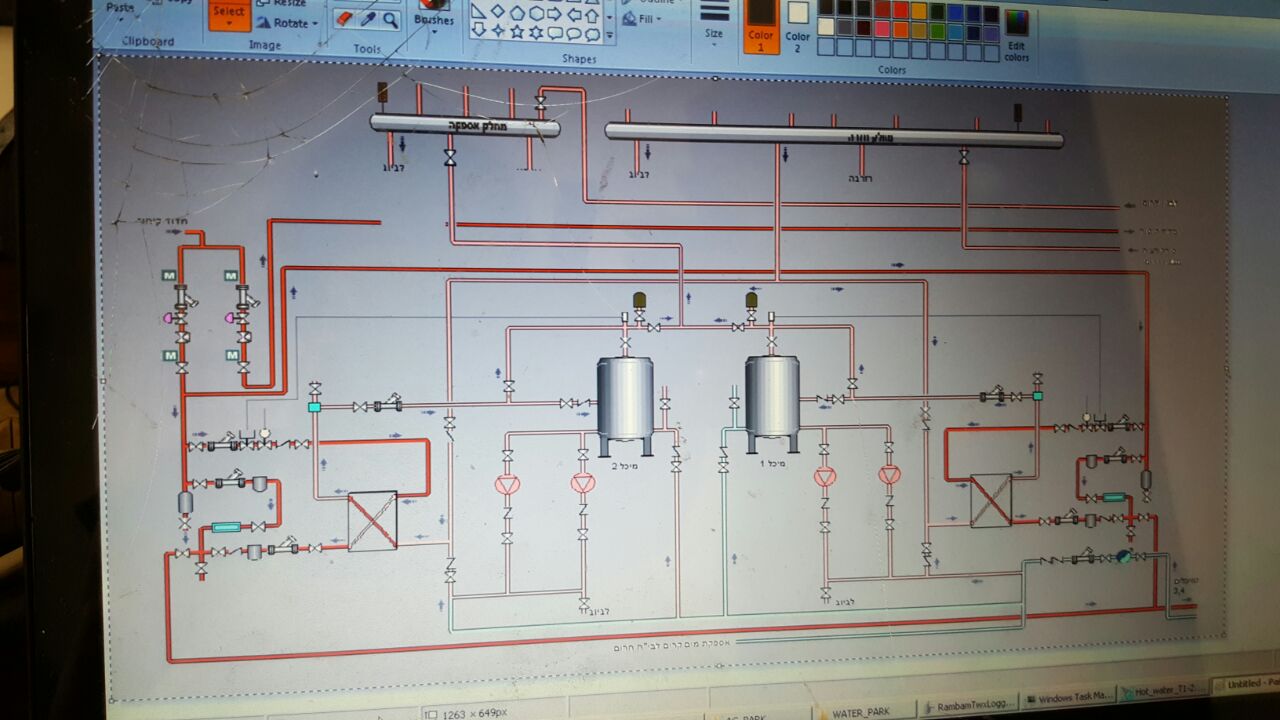Choose the pentagon shape
This screenshot has width=1280, height=720.
coord(517,12)
